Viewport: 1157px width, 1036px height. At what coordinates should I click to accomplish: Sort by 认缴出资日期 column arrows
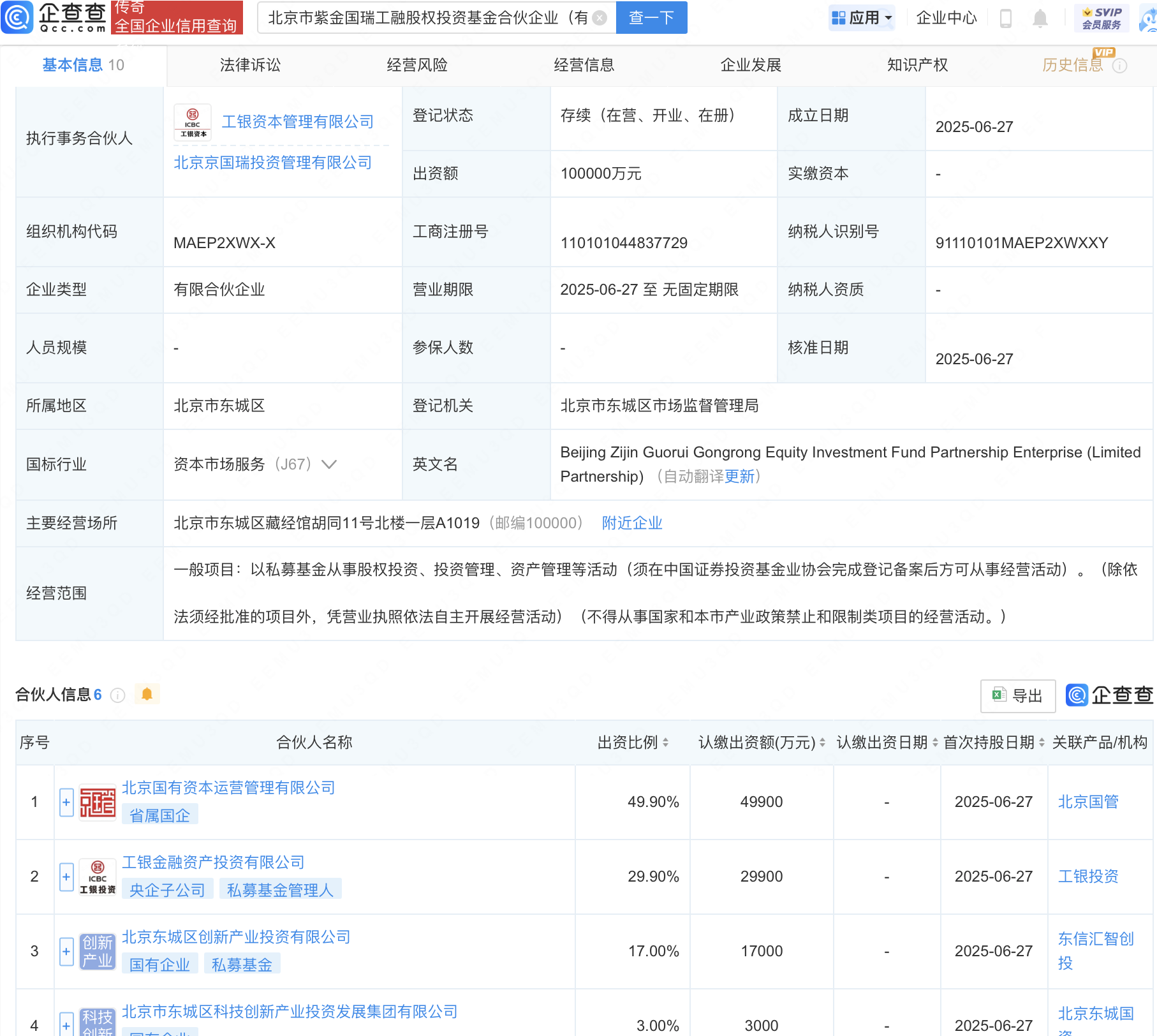(935, 743)
